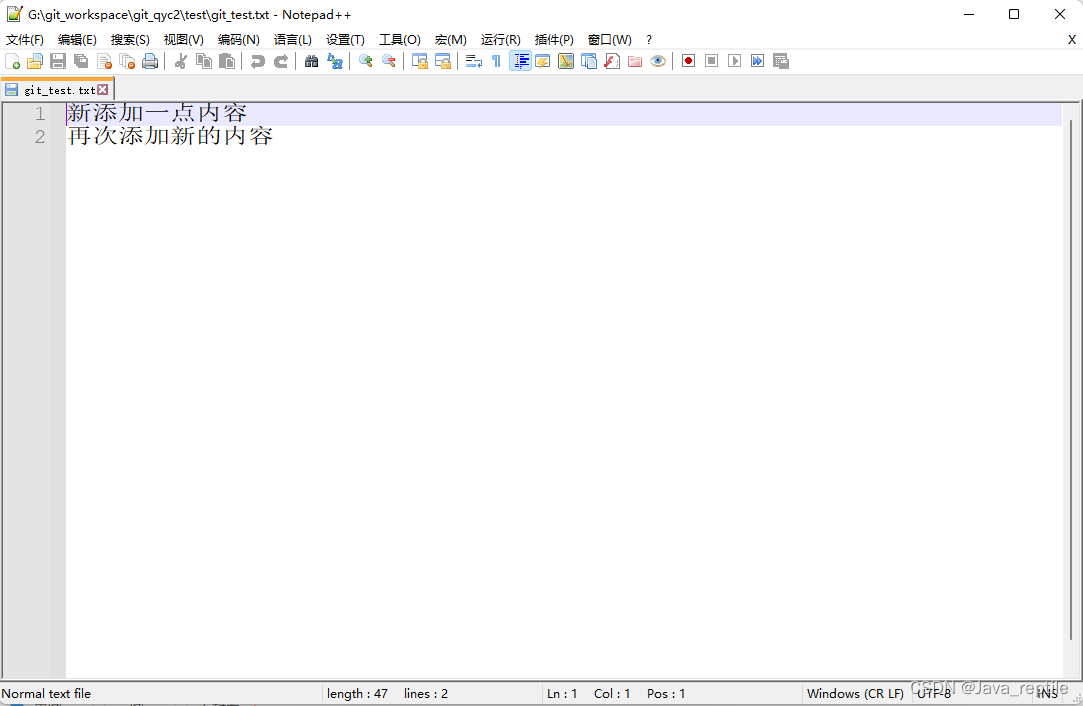Click the Zoom Out magnifier icon
This screenshot has width=1083, height=706.
389,61
